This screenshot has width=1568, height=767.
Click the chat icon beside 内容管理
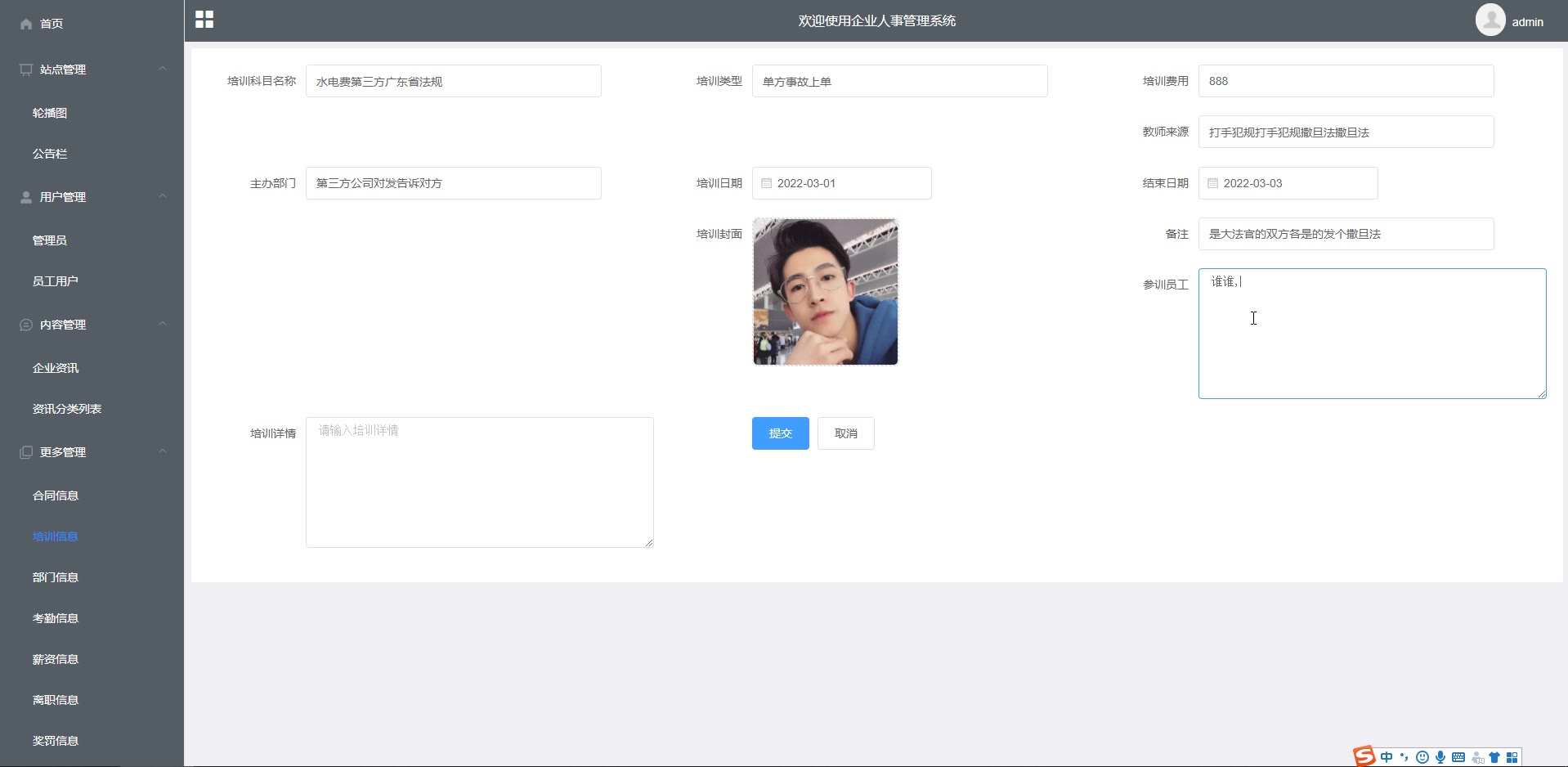pos(26,325)
